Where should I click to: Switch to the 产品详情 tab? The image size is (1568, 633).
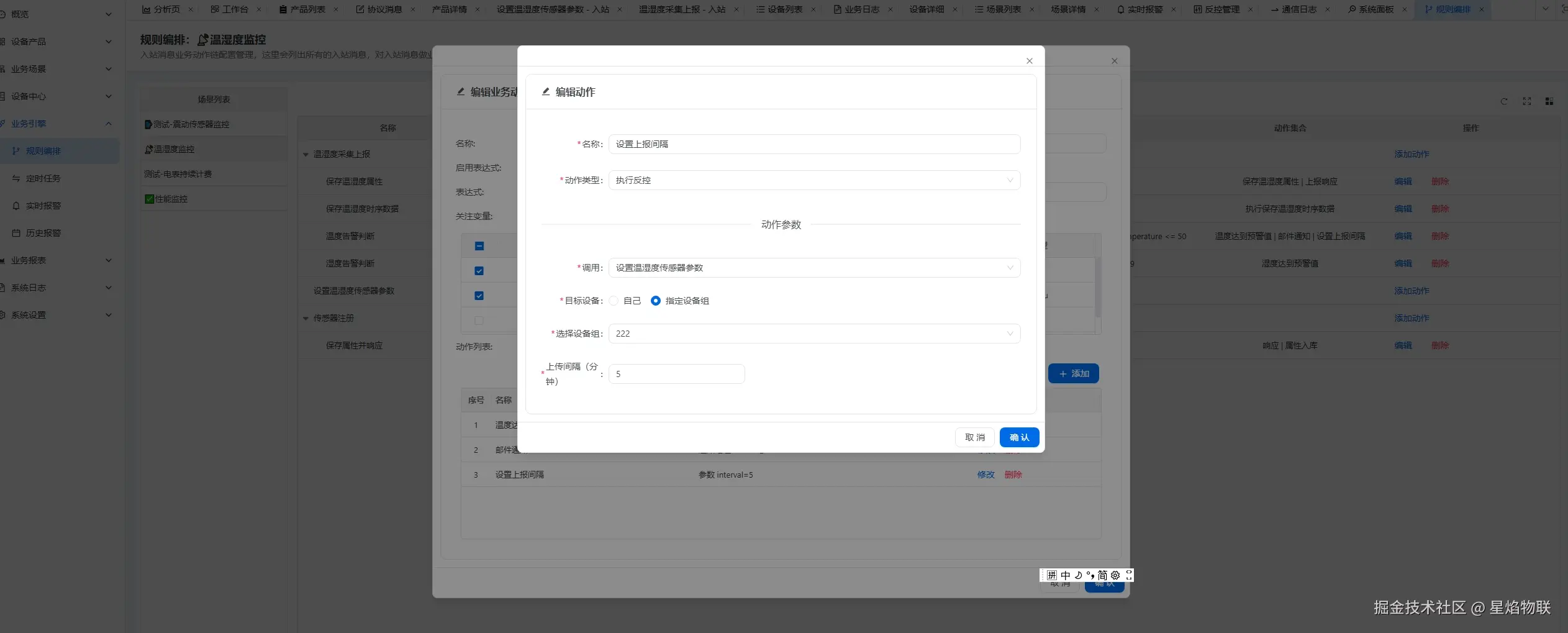coord(450,9)
